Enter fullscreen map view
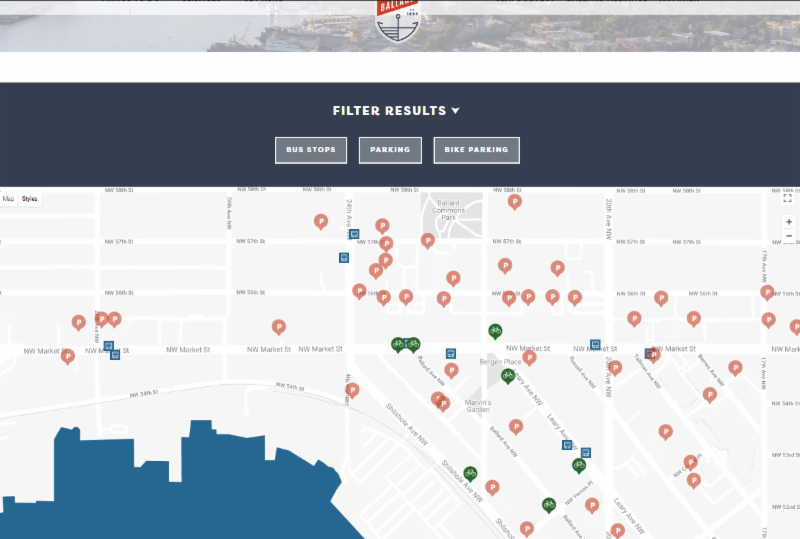This screenshot has width=800, height=539. click(x=788, y=198)
